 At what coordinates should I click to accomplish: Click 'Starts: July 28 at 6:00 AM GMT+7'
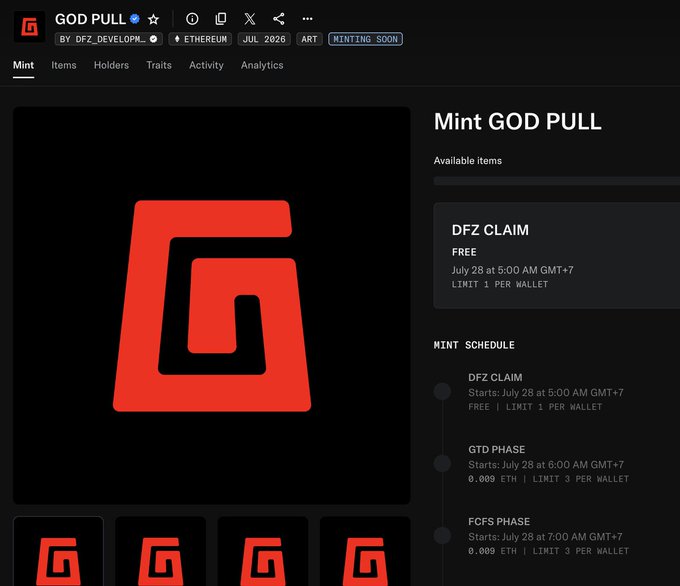546,465
